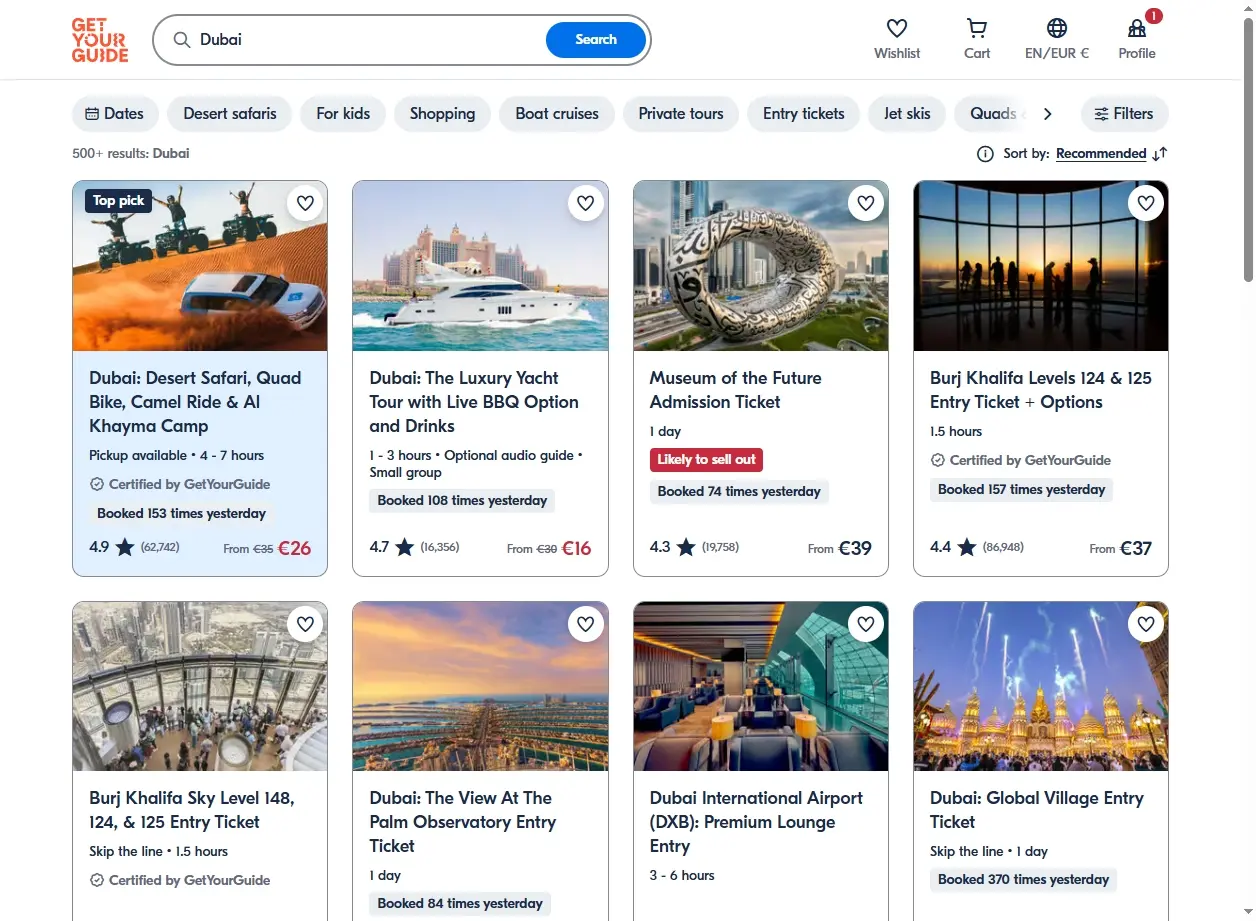Select the For kids category chip

pyautogui.click(x=343, y=114)
